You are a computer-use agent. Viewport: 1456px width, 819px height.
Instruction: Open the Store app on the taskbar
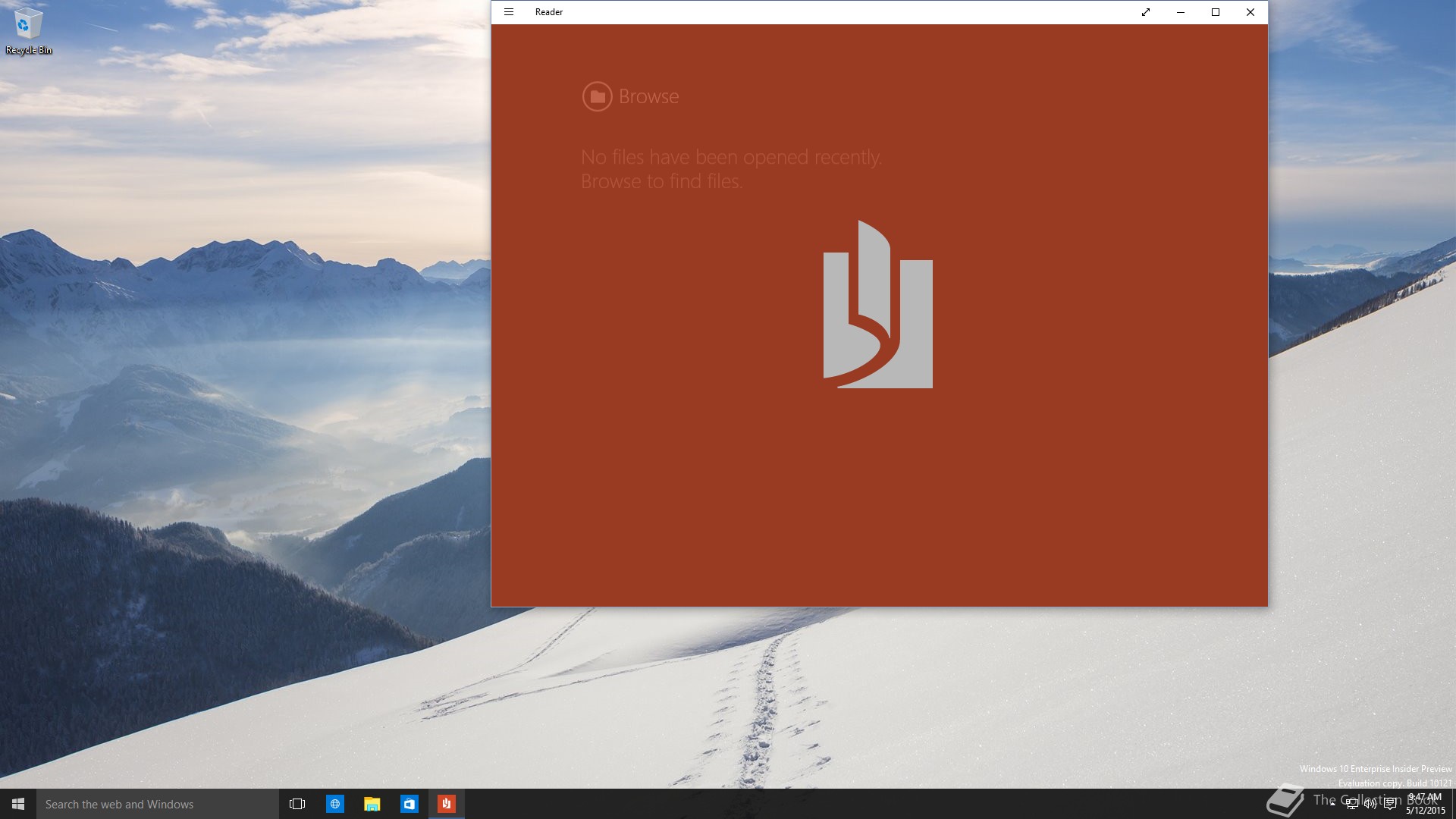[409, 804]
